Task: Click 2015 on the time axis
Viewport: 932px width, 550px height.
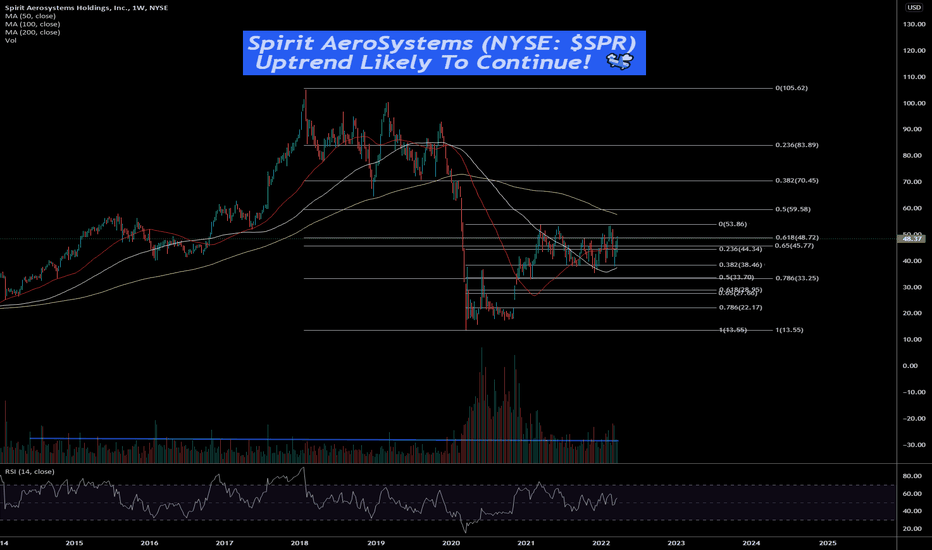Action: coord(74,543)
